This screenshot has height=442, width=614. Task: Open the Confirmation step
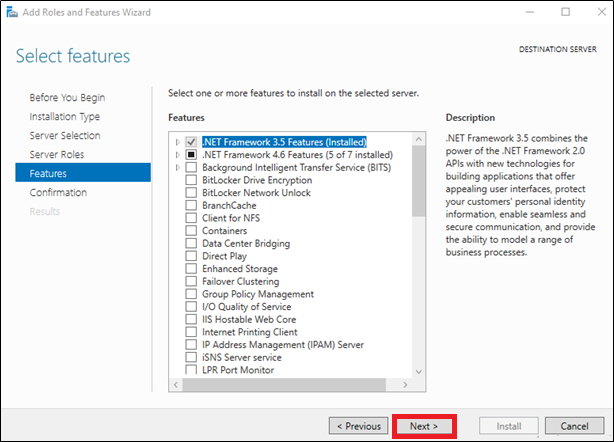coord(58,193)
